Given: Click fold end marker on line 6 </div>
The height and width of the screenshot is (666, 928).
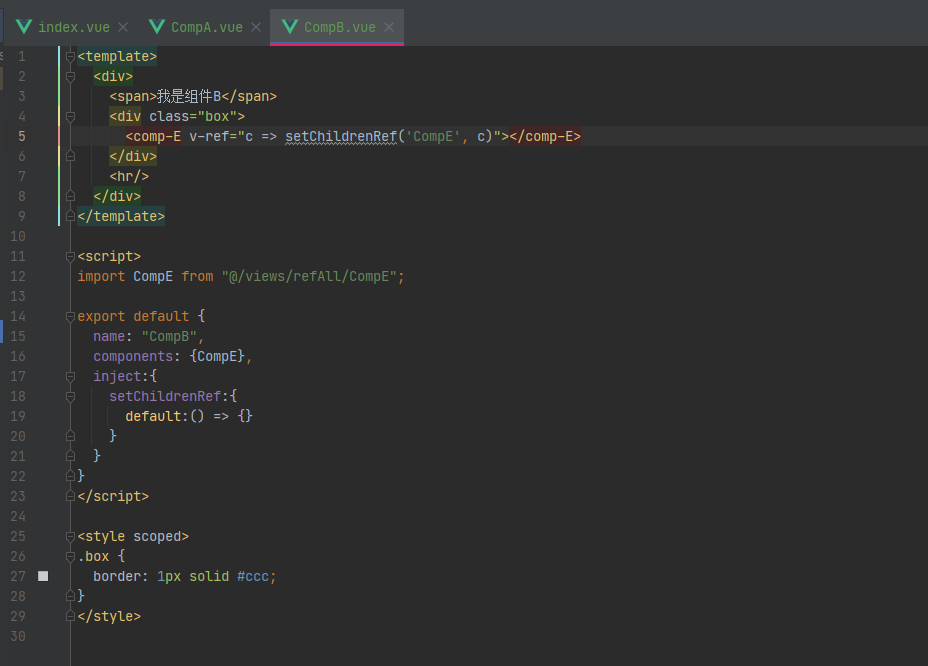Looking at the screenshot, I should tap(70, 156).
